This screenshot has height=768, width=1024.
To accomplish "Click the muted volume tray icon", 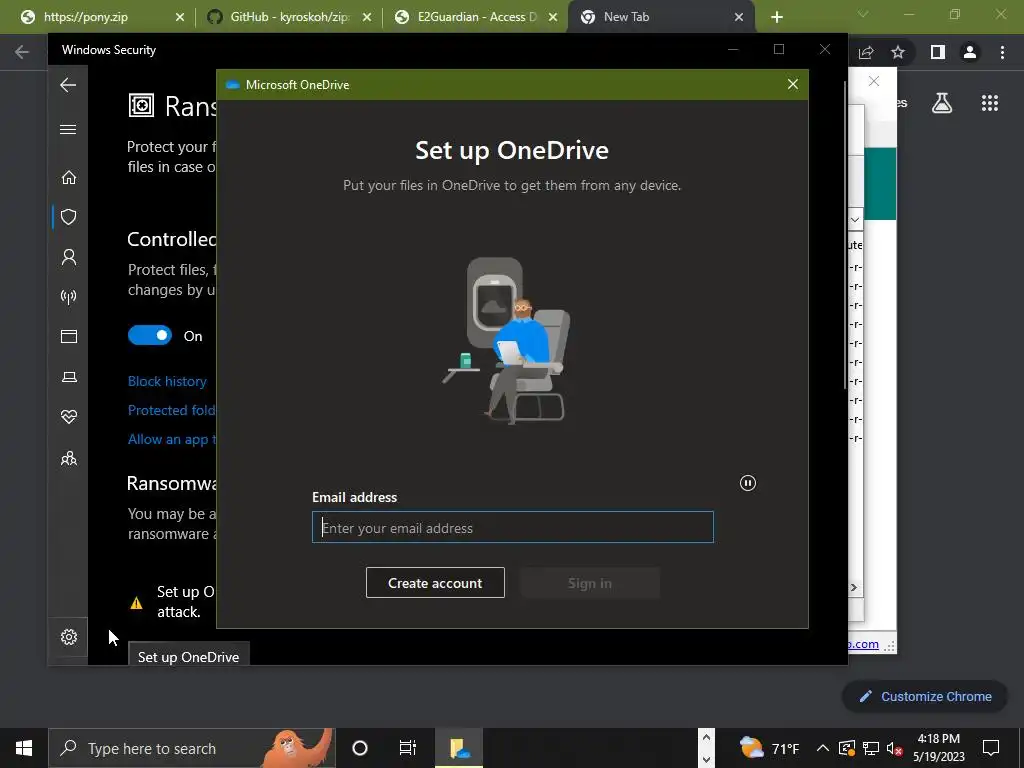I will click(895, 748).
